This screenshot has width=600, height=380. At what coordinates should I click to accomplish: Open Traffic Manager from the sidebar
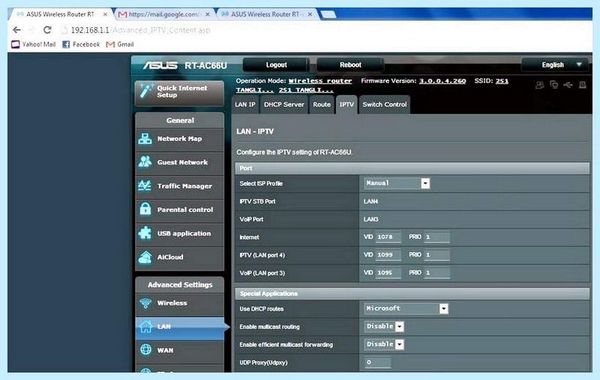[179, 186]
